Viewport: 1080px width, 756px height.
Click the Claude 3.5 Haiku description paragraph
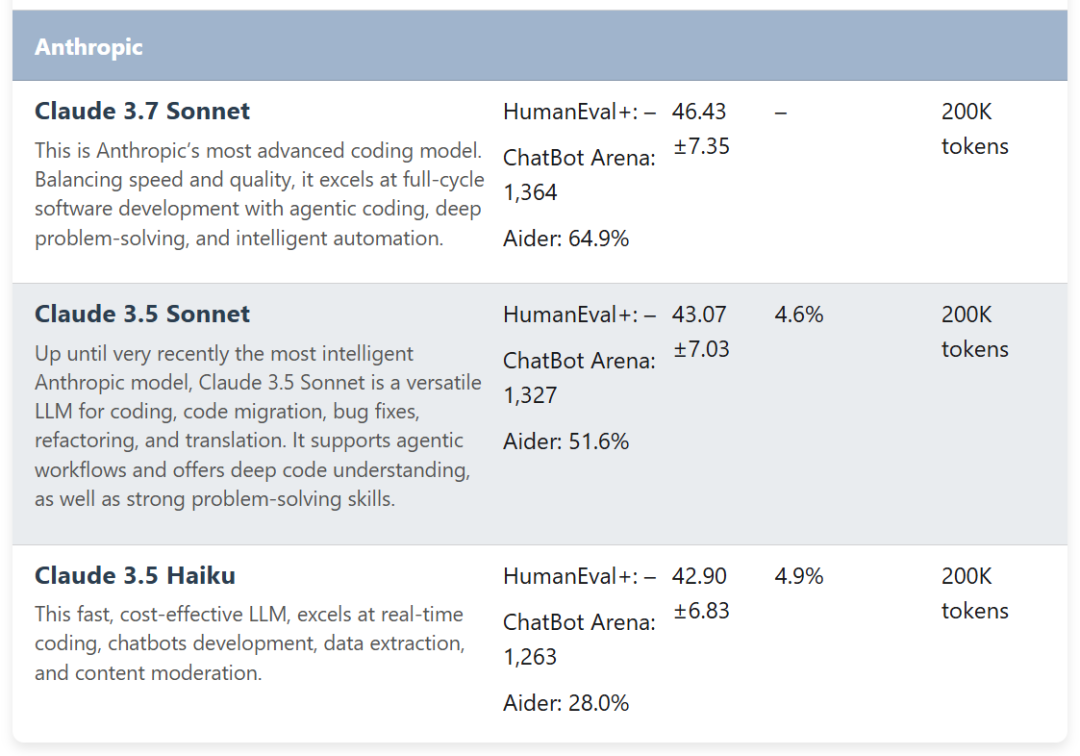250,643
